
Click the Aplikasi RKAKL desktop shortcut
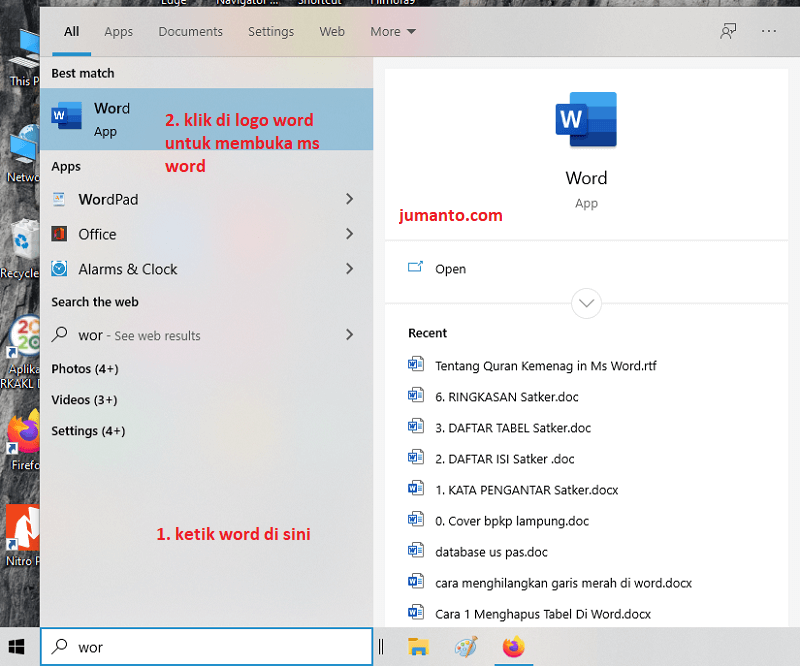23,337
